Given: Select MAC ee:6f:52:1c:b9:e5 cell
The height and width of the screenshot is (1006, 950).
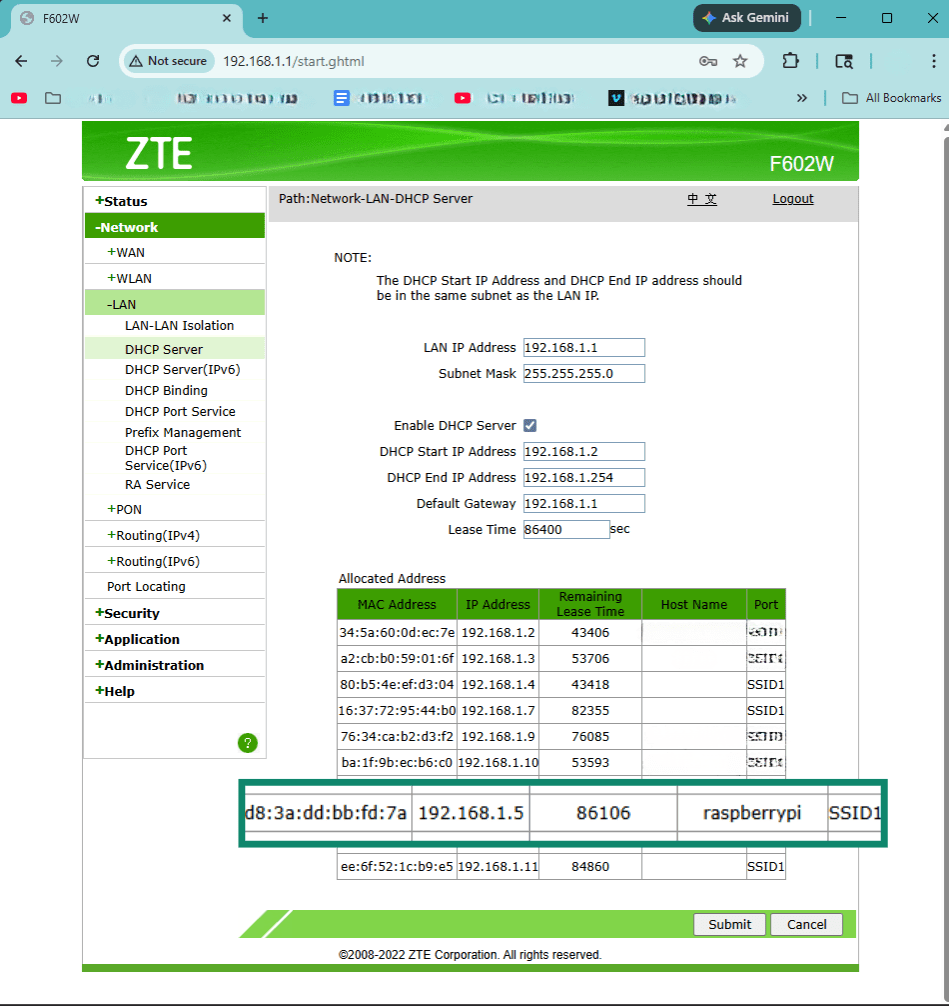Looking at the screenshot, I should (397, 867).
